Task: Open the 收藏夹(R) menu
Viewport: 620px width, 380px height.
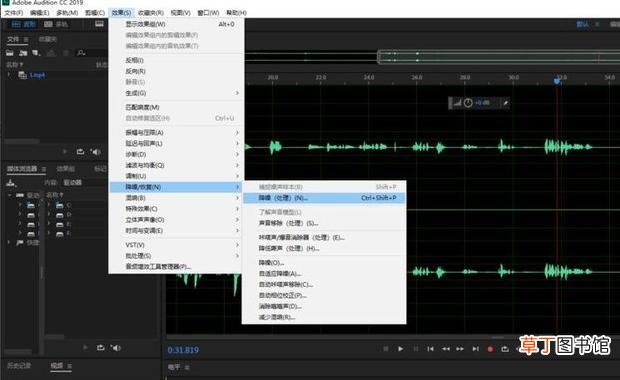Action: [151, 13]
